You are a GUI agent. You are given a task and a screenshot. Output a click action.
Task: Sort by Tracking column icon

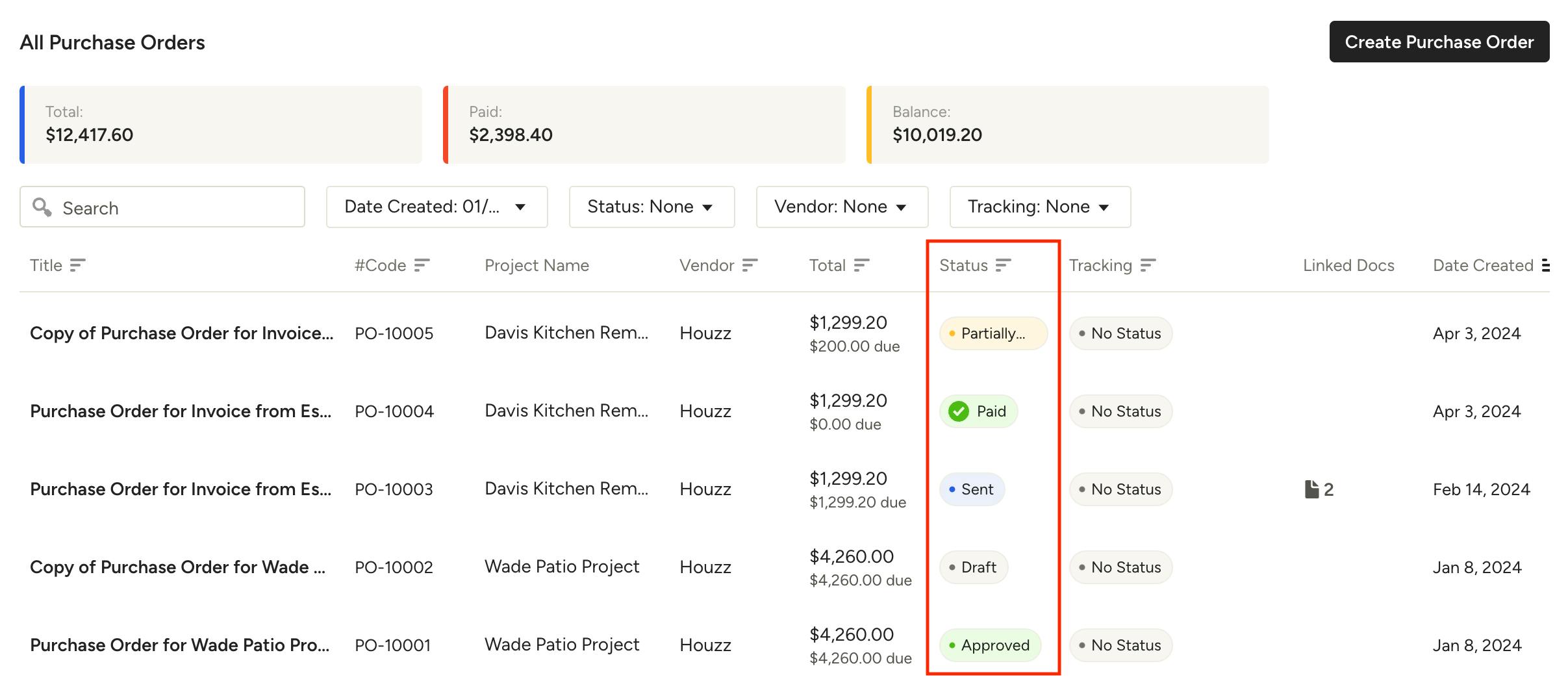[1148, 265]
